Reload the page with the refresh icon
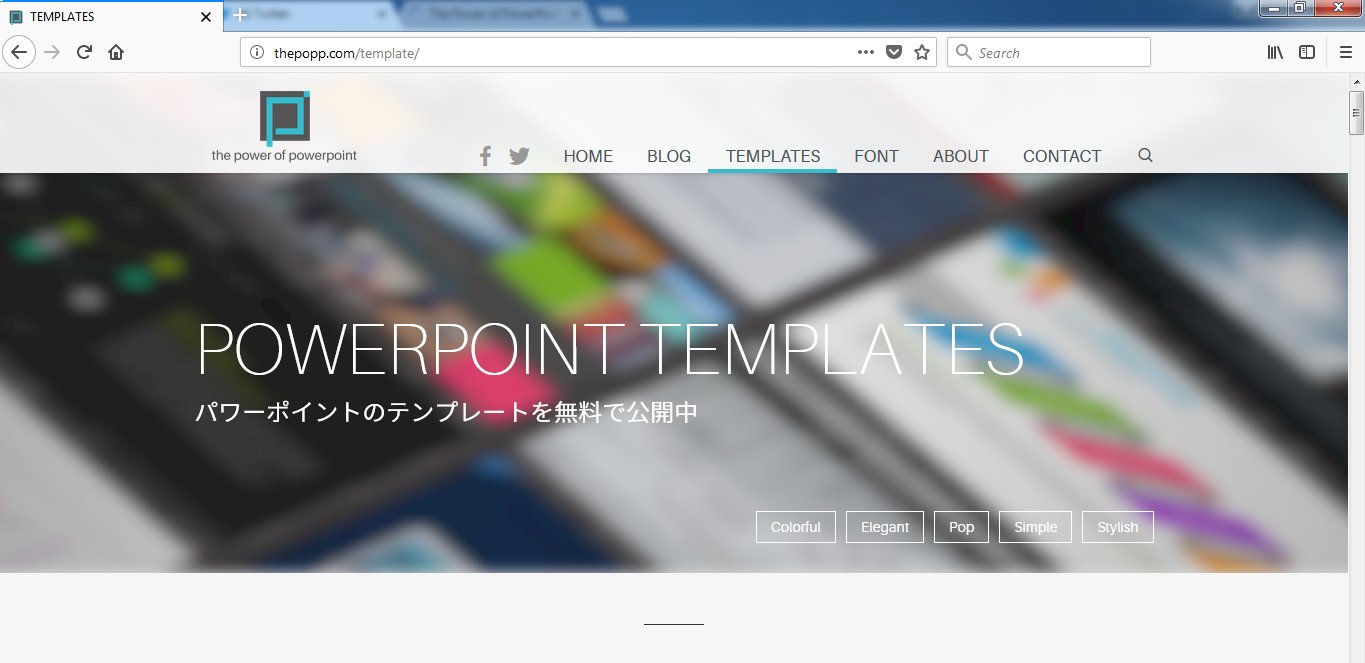1365x663 pixels. click(x=84, y=52)
